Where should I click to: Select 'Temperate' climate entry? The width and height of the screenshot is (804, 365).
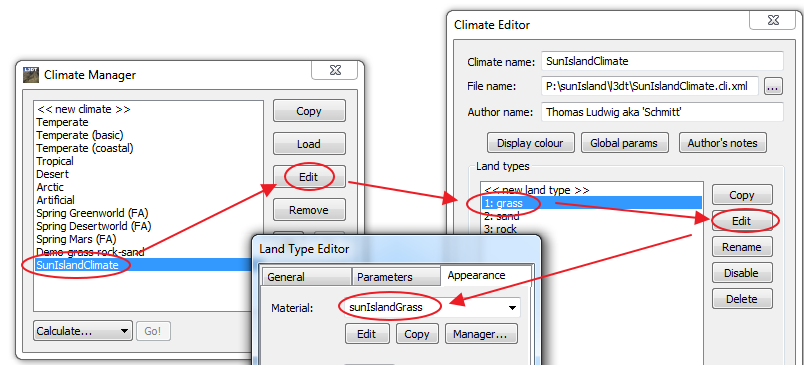tap(149, 122)
